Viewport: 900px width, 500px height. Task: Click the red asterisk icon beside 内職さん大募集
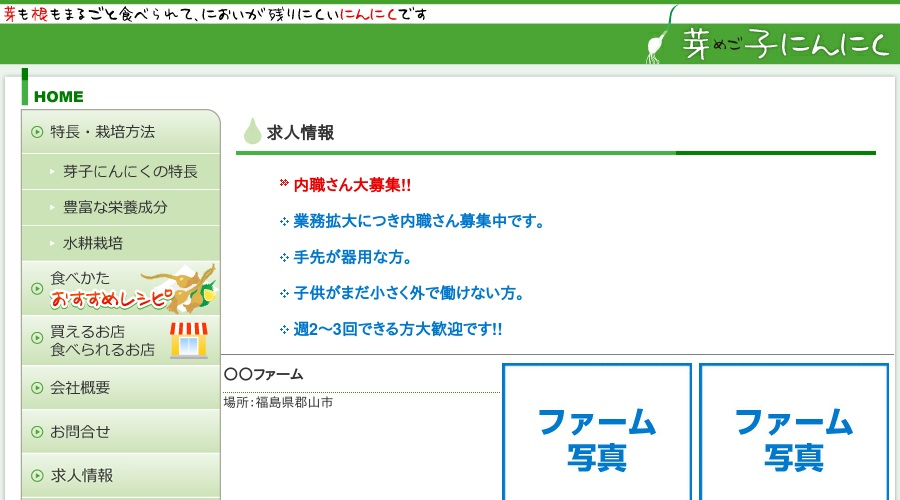pos(284,184)
